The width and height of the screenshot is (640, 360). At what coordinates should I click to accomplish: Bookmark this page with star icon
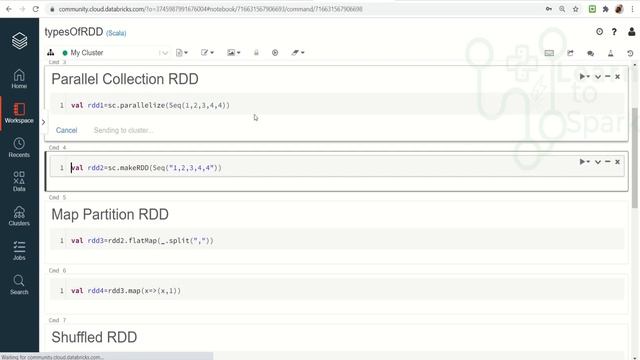576,9
